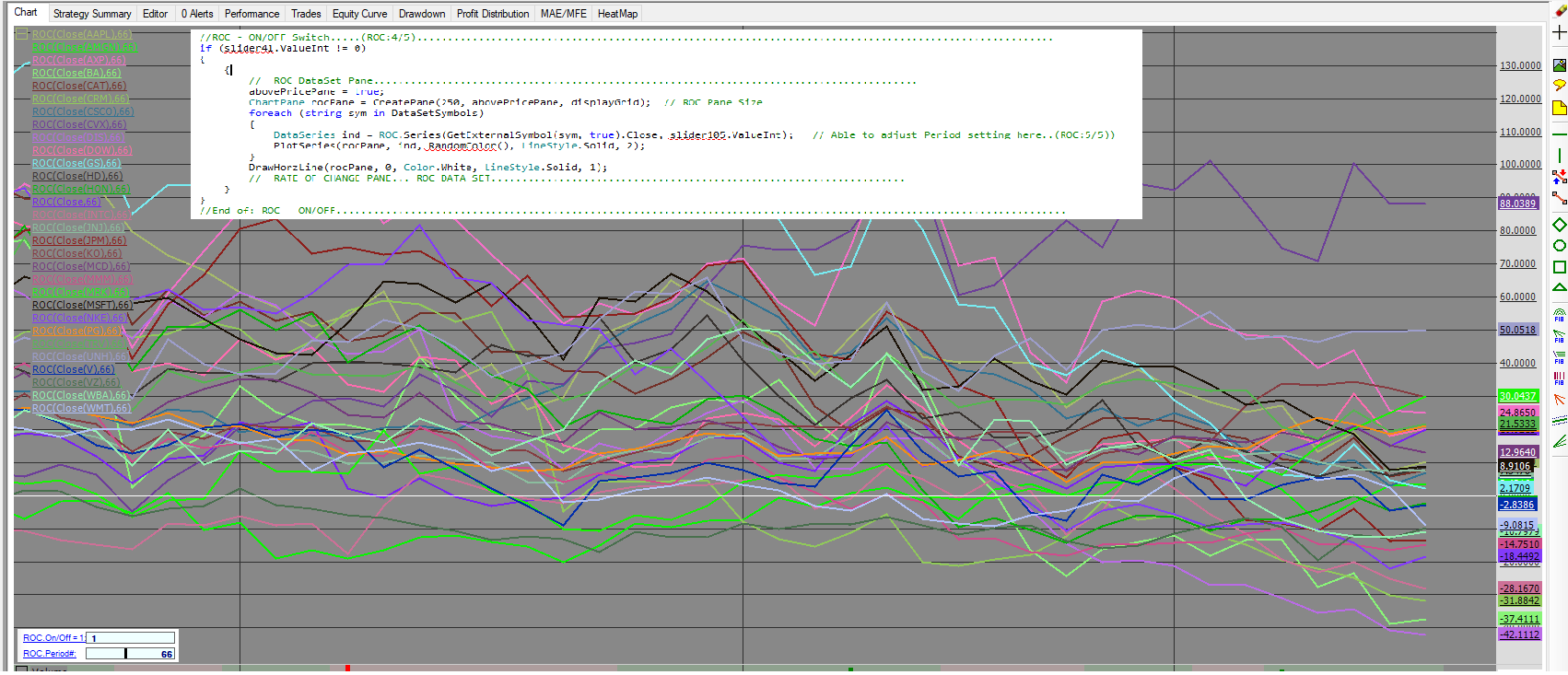Select the ROC(Close(GS),66) series label
Image resolution: width=1568 pixels, height=675 pixels.
(x=76, y=163)
